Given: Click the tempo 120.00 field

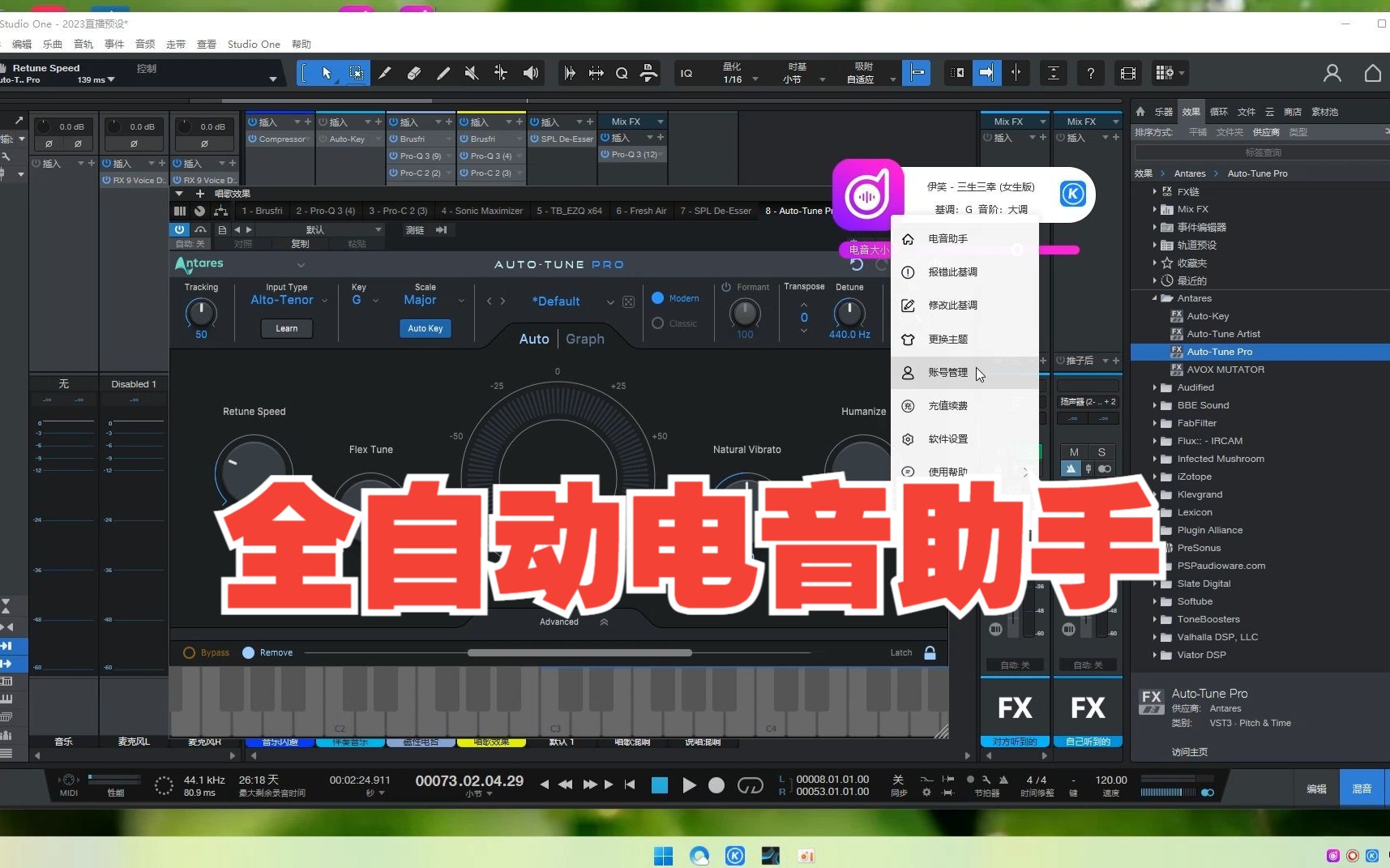Looking at the screenshot, I should 1111,780.
